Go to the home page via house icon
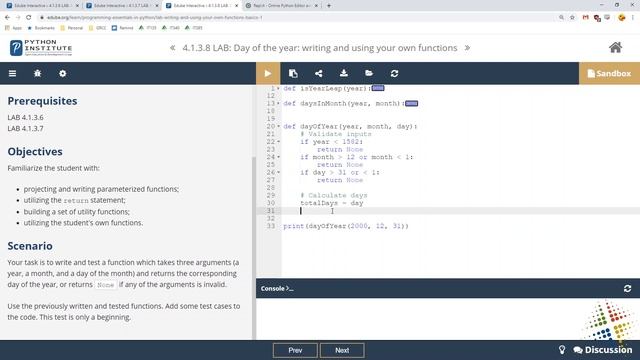This screenshot has height=360, width=640. pos(616,48)
